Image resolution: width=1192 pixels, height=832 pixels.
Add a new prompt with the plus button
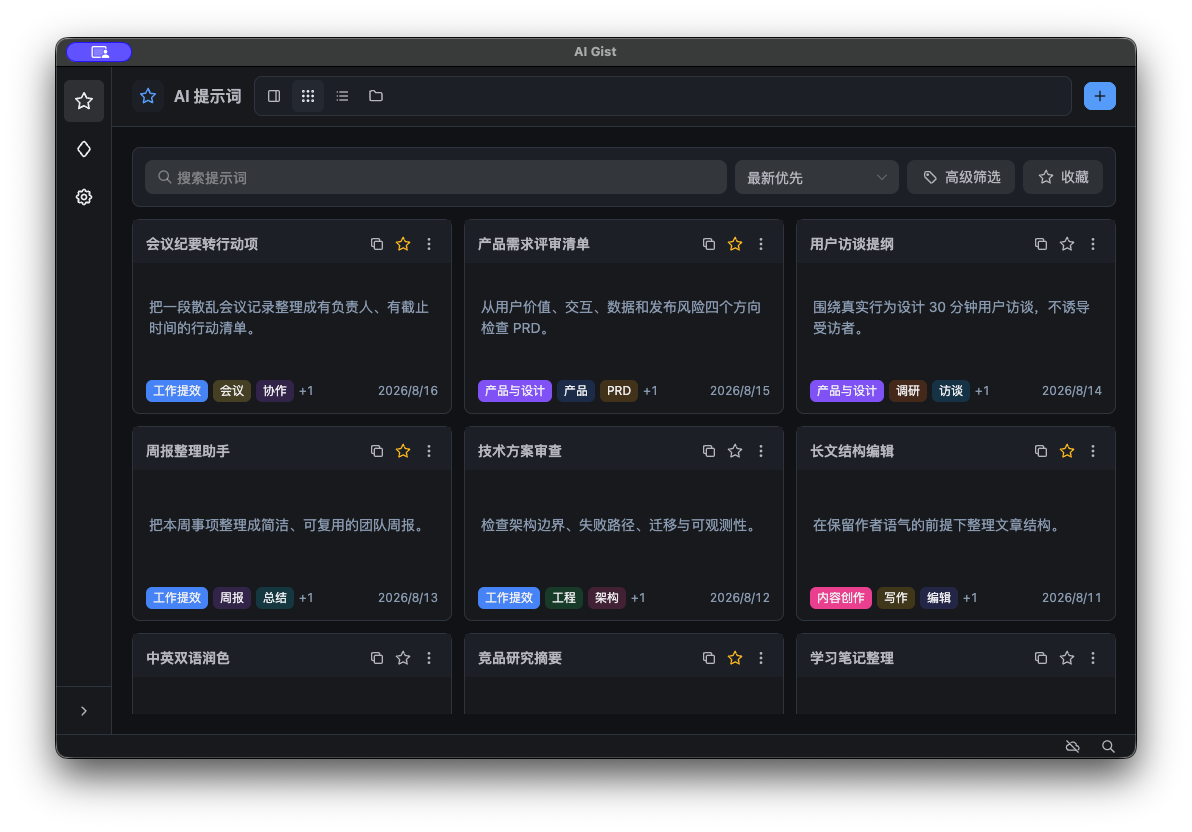[1099, 96]
